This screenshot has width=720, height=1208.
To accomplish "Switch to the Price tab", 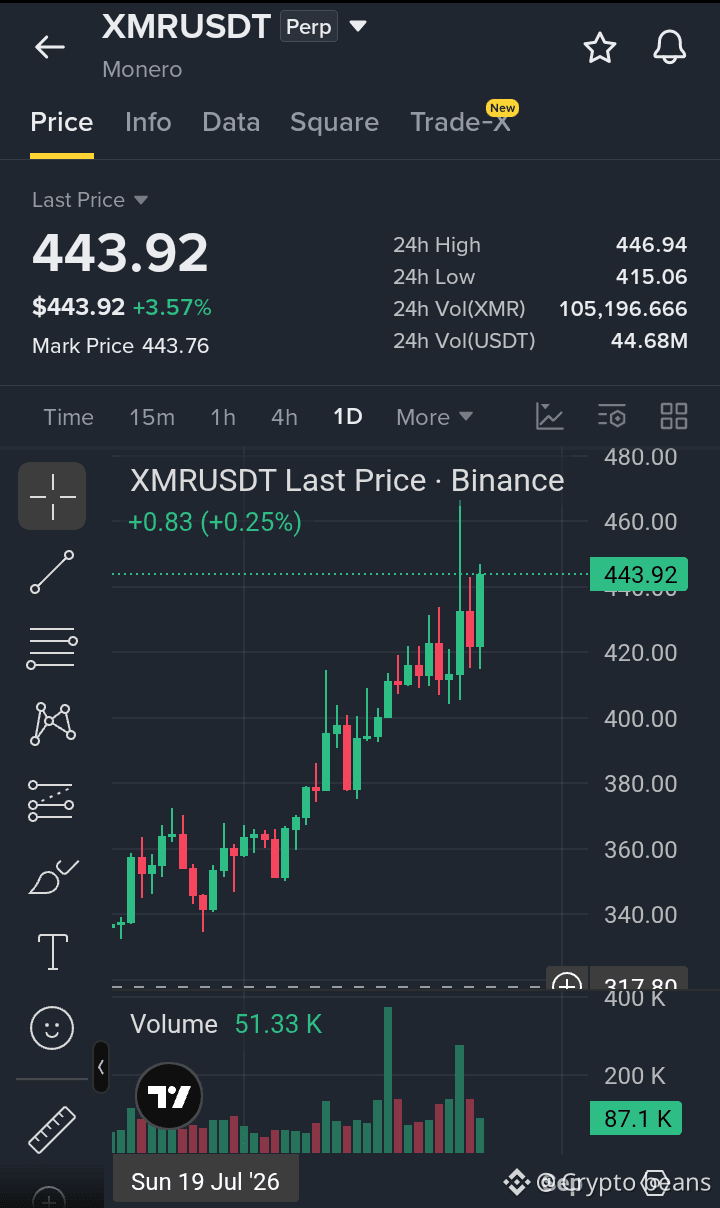I will point(62,122).
